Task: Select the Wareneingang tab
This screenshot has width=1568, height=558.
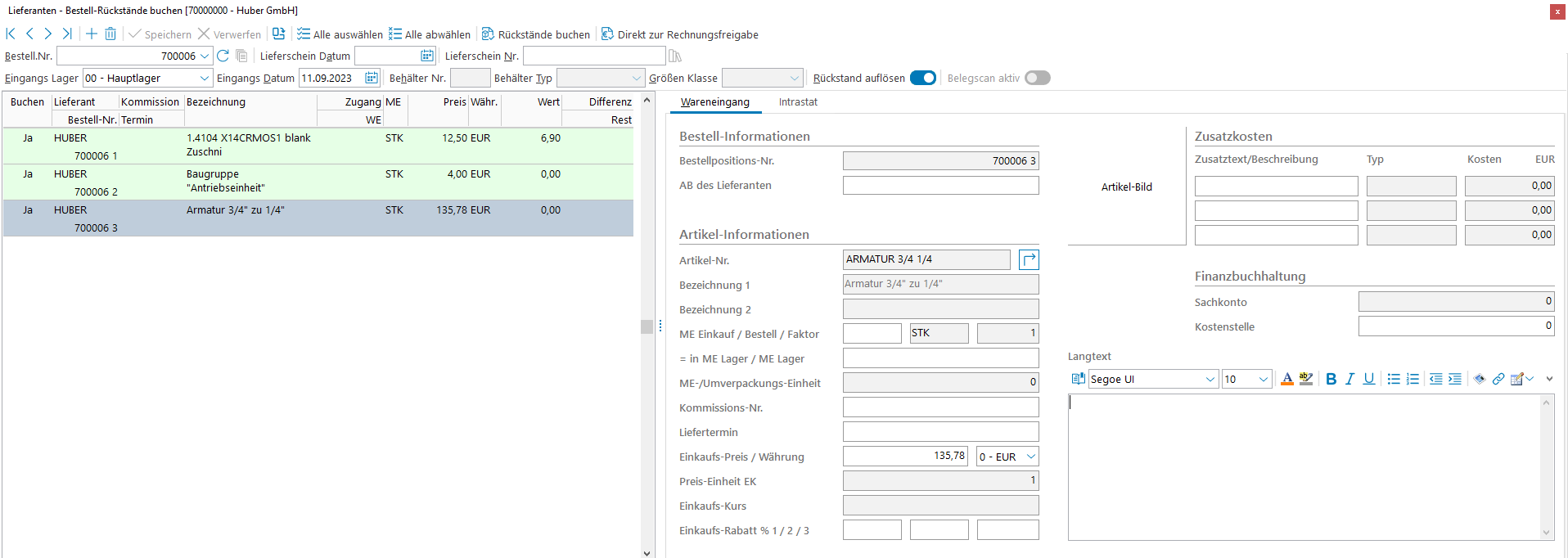Action: [714, 102]
